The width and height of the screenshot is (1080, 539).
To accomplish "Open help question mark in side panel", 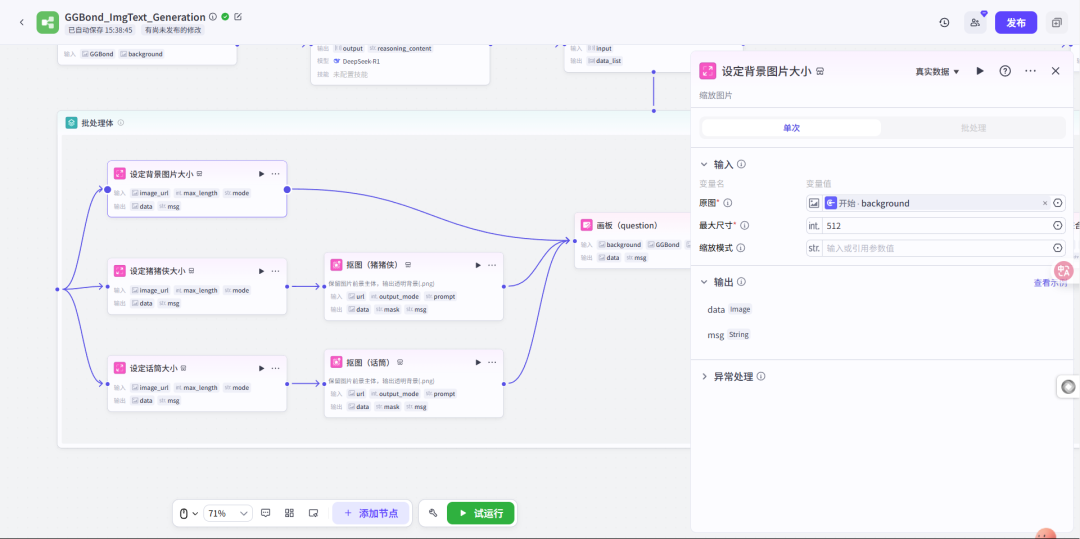I will pos(1005,71).
